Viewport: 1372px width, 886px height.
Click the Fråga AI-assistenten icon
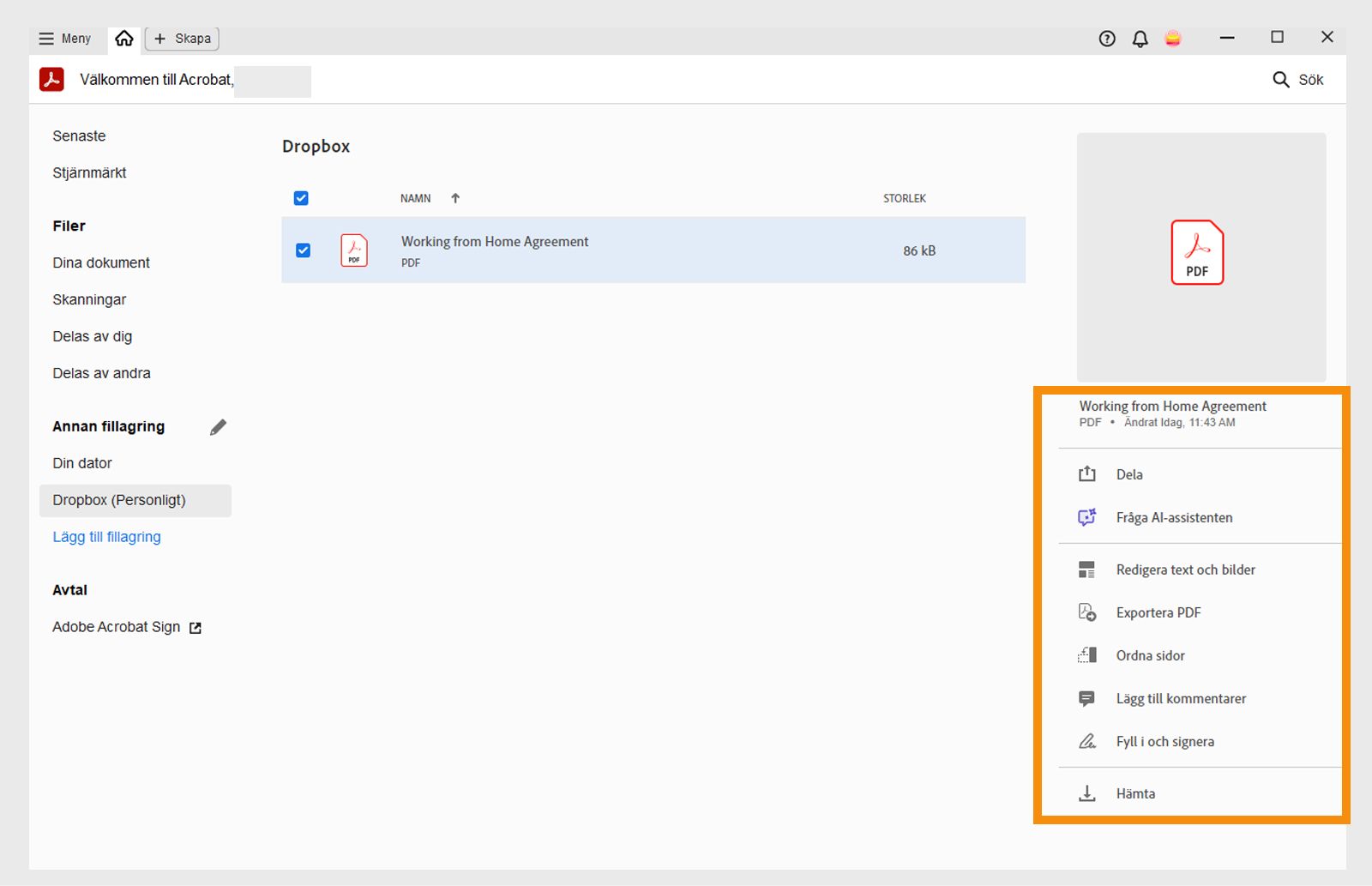point(1087,517)
